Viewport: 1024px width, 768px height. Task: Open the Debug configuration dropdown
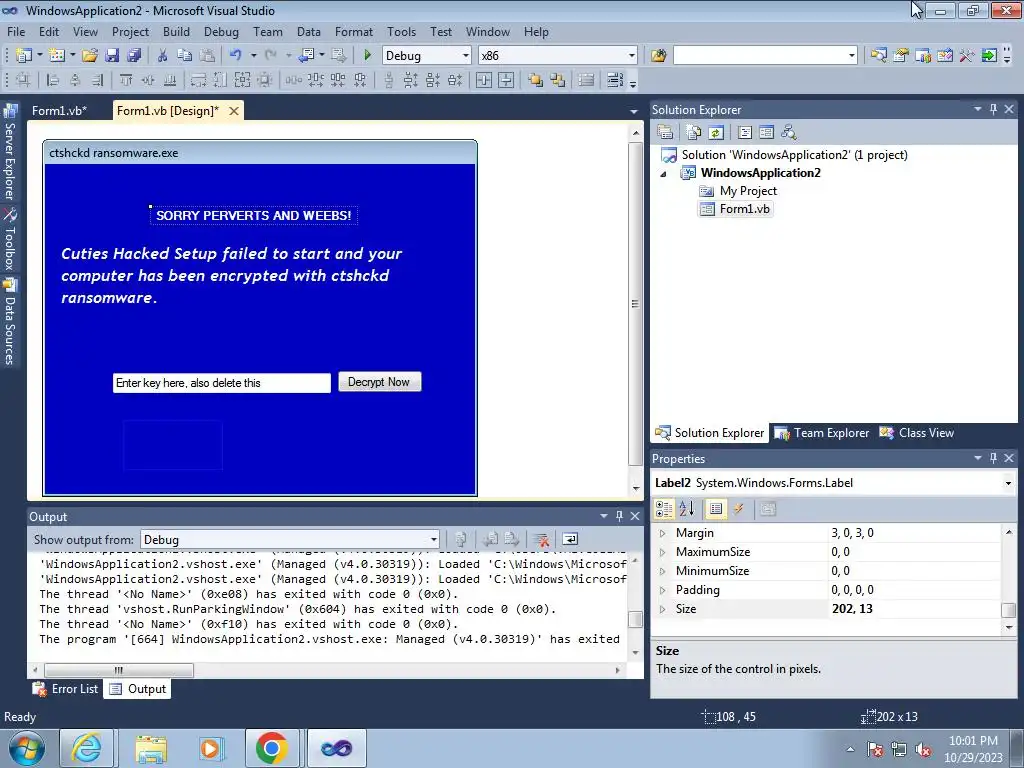[466, 56]
